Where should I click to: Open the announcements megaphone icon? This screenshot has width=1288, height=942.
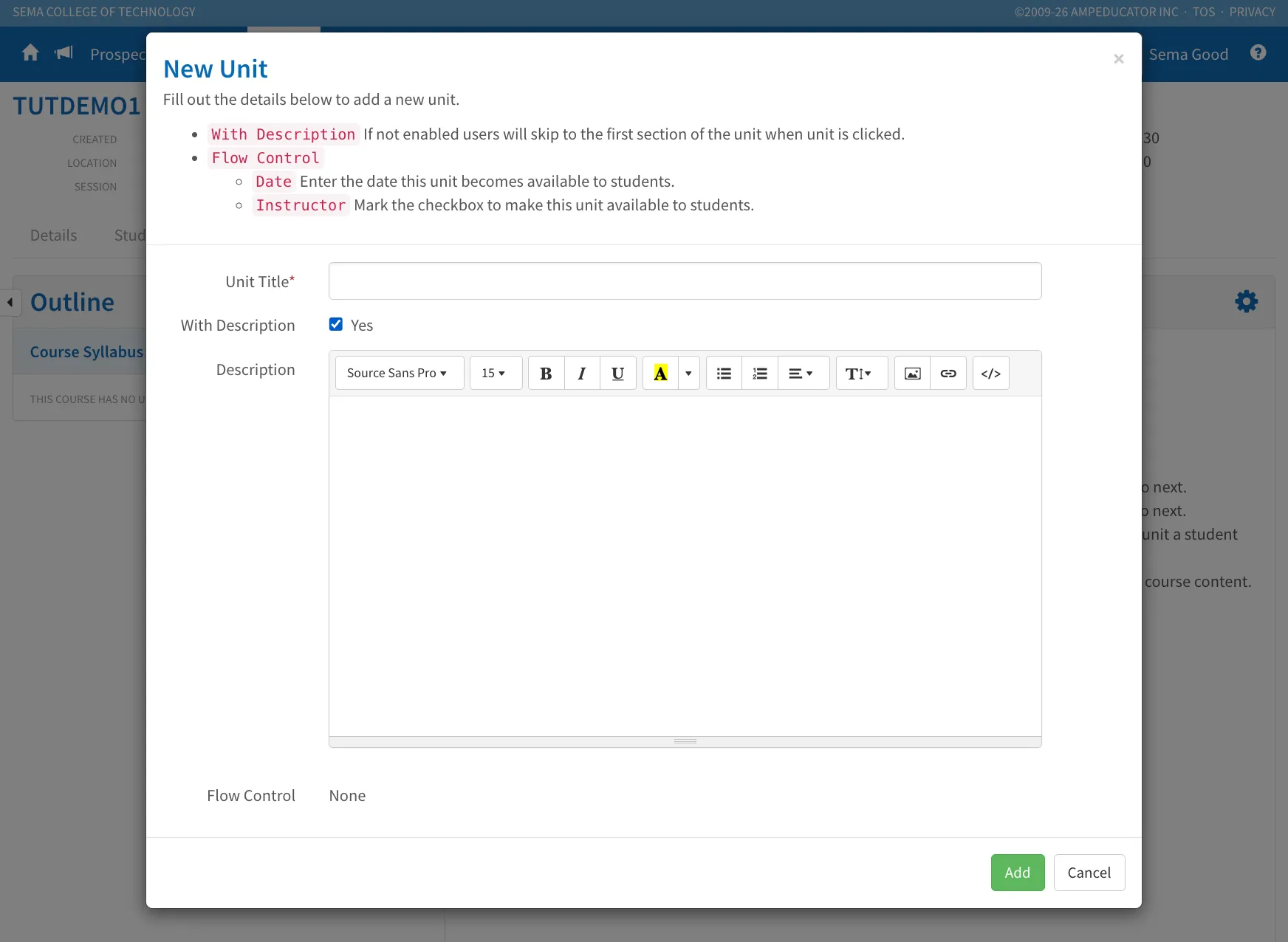[64, 52]
